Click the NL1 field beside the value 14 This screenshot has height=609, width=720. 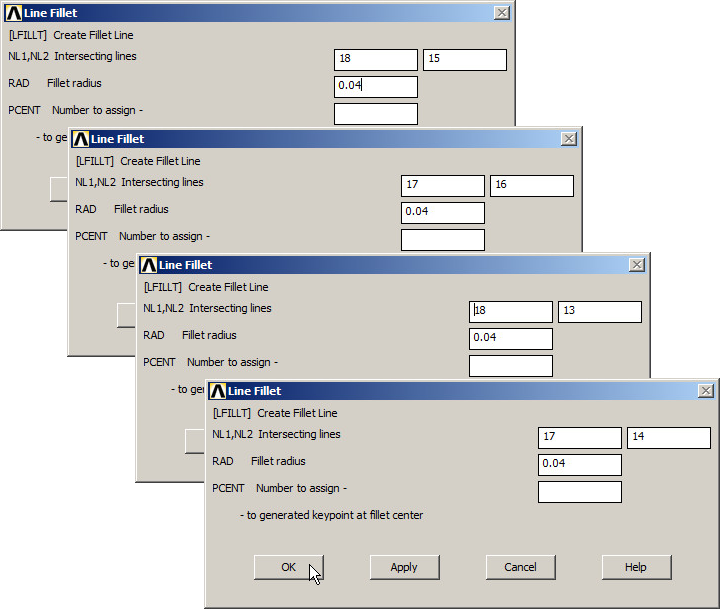pos(579,438)
